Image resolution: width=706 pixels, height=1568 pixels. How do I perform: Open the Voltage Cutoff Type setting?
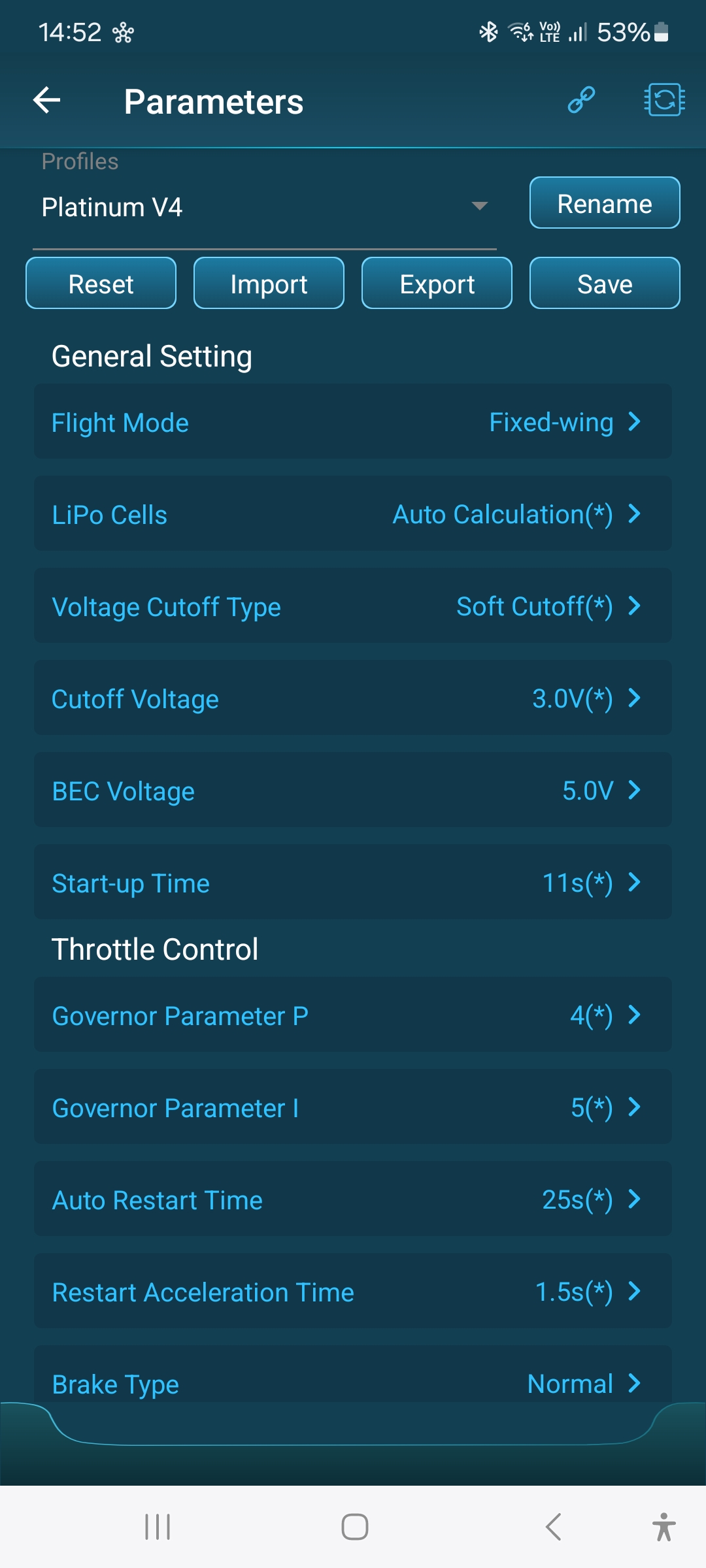[x=353, y=606]
